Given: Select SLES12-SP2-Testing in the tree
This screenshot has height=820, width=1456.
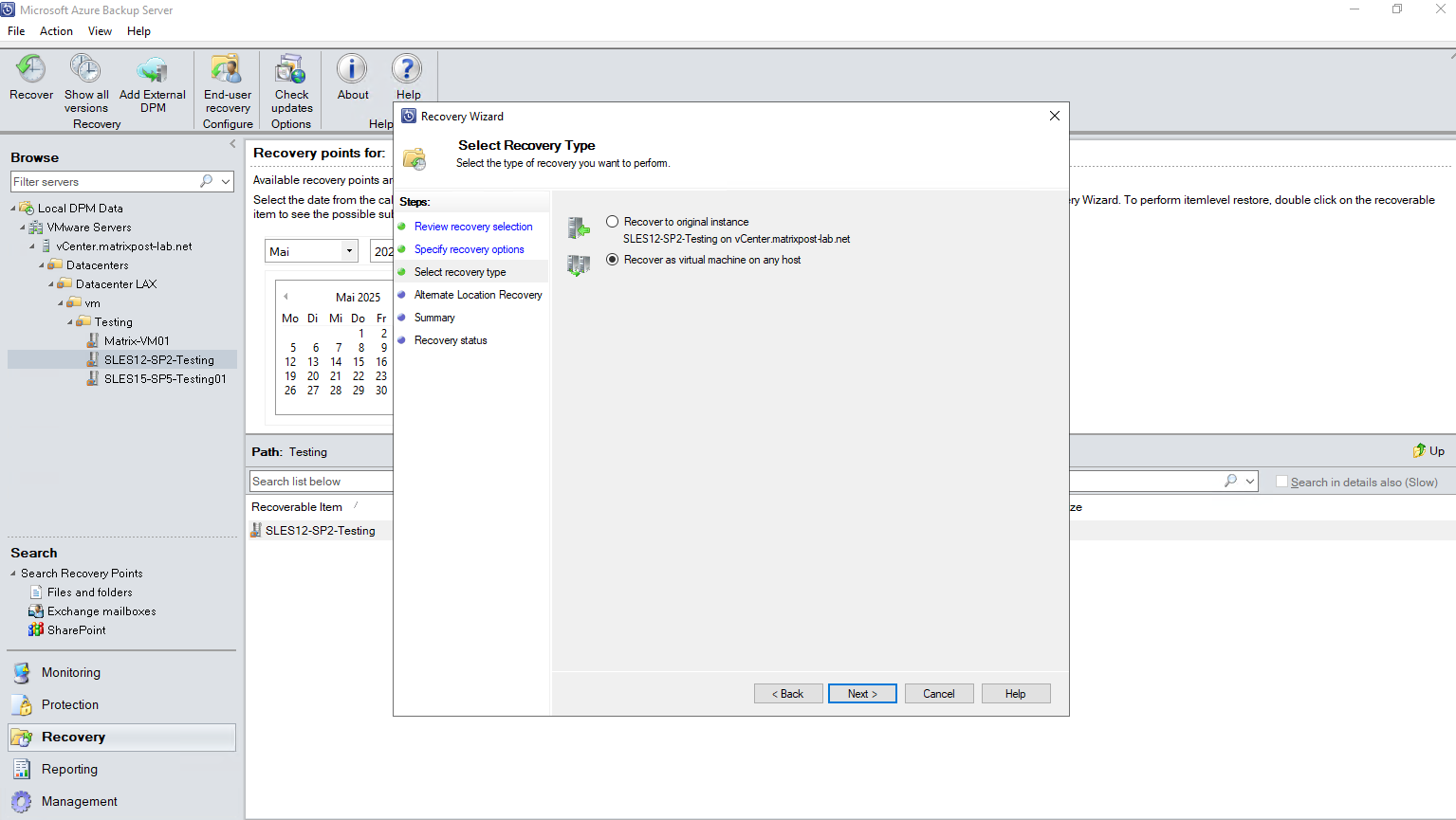Looking at the screenshot, I should click(159, 360).
